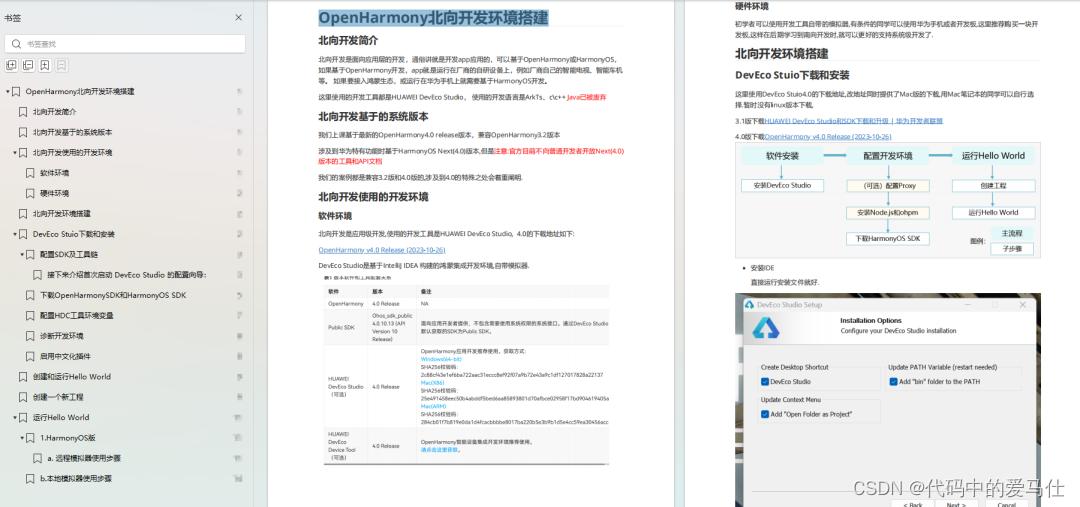1080x507 pixels.
Task: Click bookmark icon beside b.本地模拟器使用步骤
Action: pos(30,478)
